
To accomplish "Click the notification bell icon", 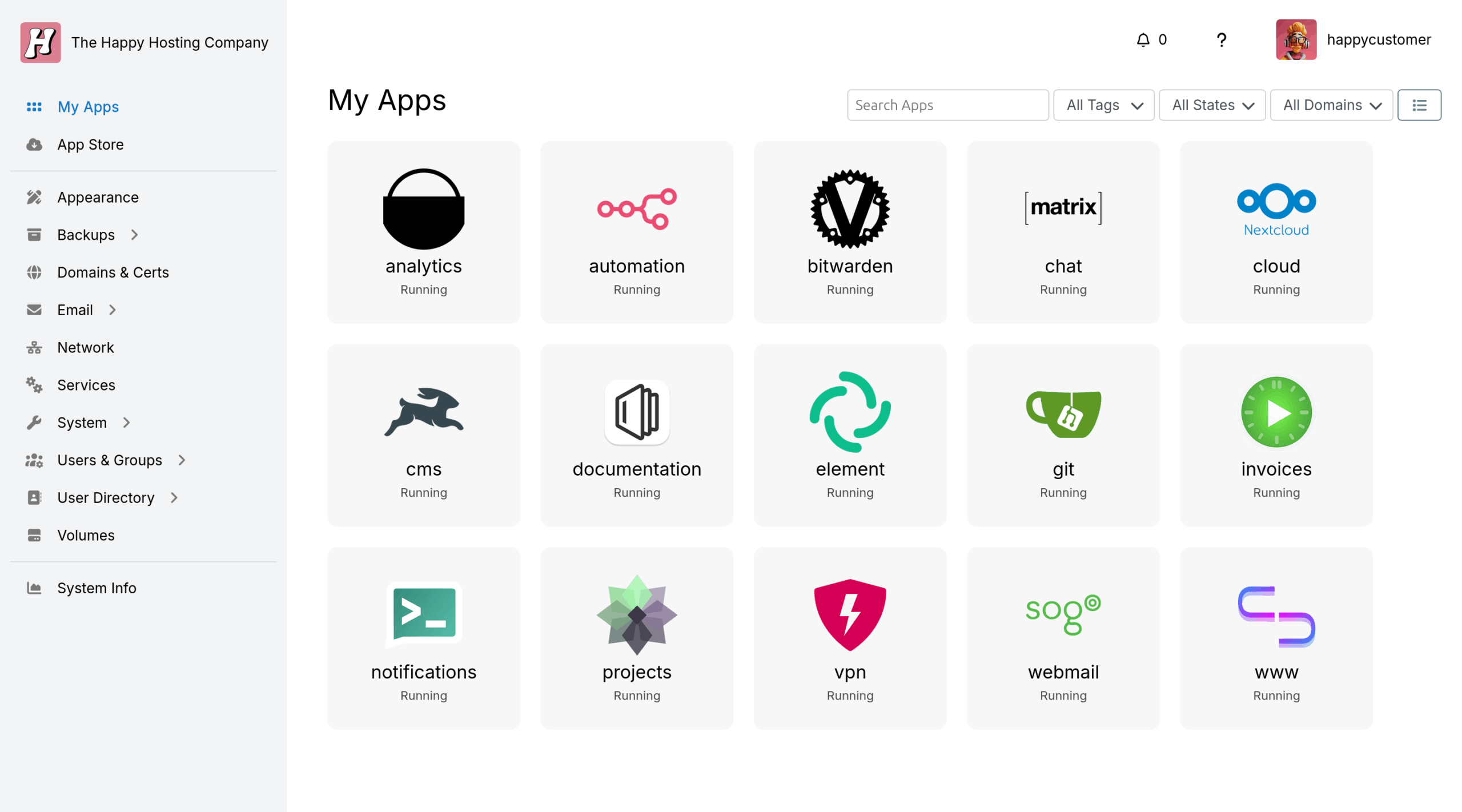I will pyautogui.click(x=1142, y=40).
